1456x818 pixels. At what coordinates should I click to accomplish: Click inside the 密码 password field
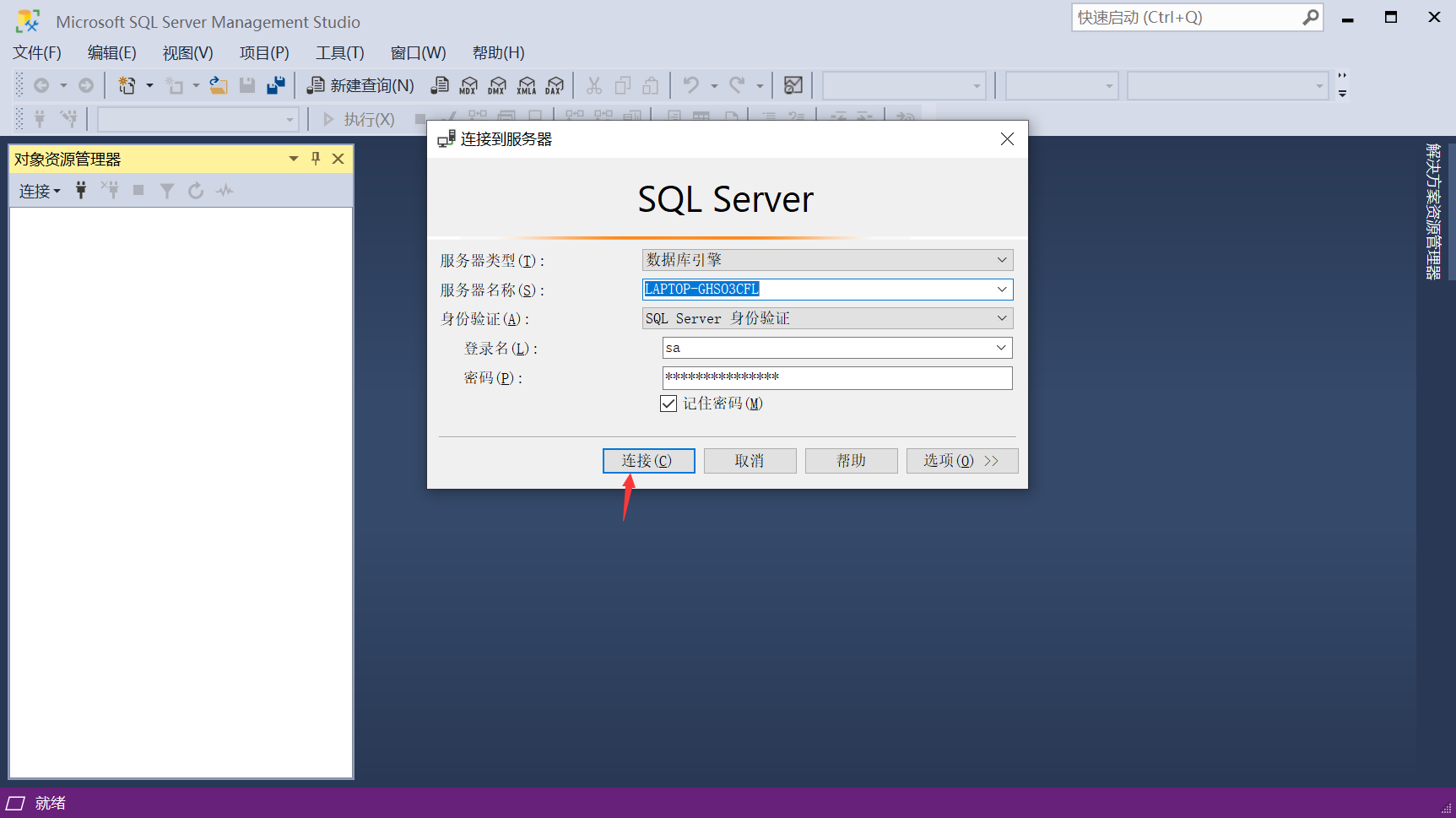tap(836, 377)
